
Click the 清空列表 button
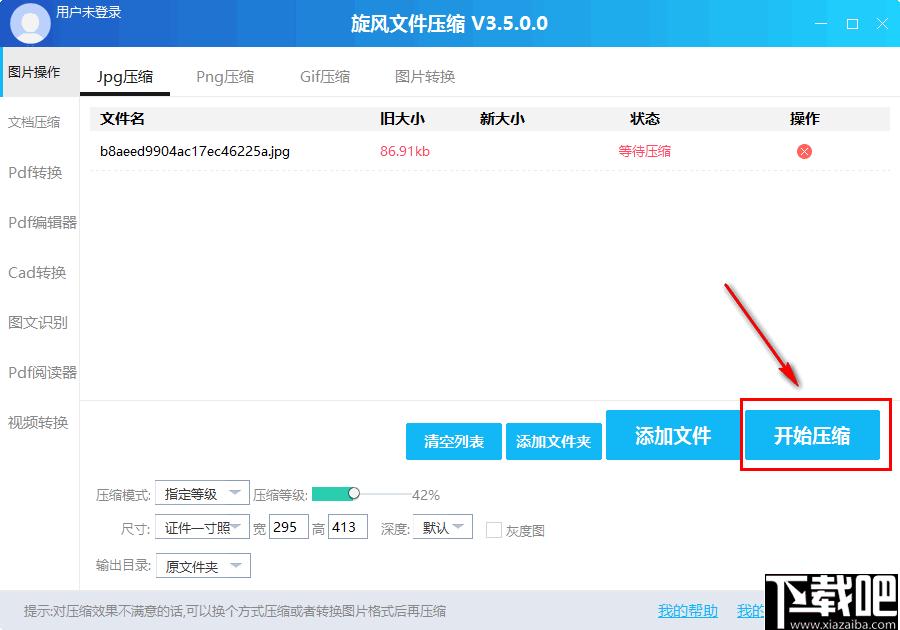[453, 441]
